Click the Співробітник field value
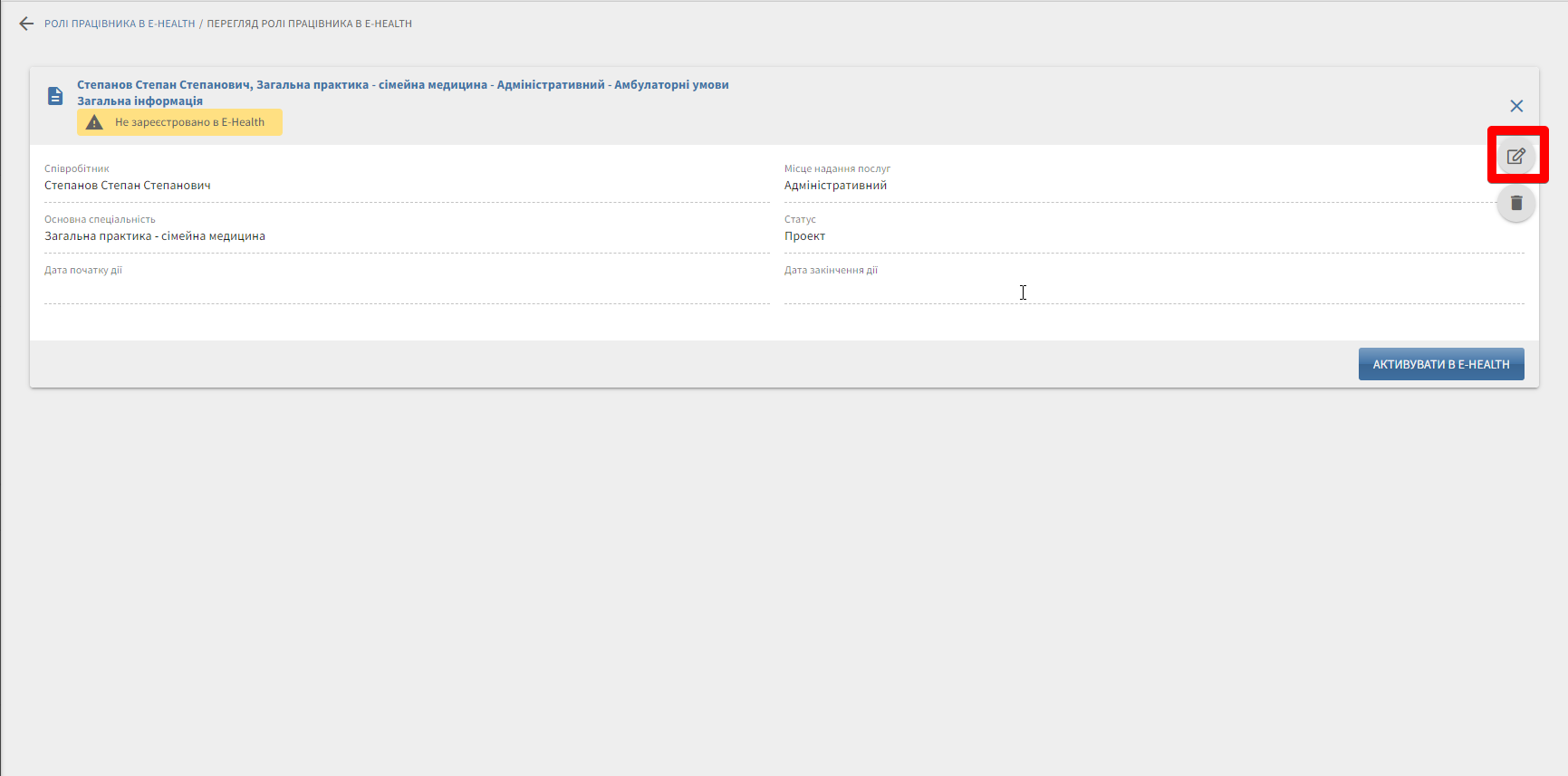1568x776 pixels. (x=128, y=186)
